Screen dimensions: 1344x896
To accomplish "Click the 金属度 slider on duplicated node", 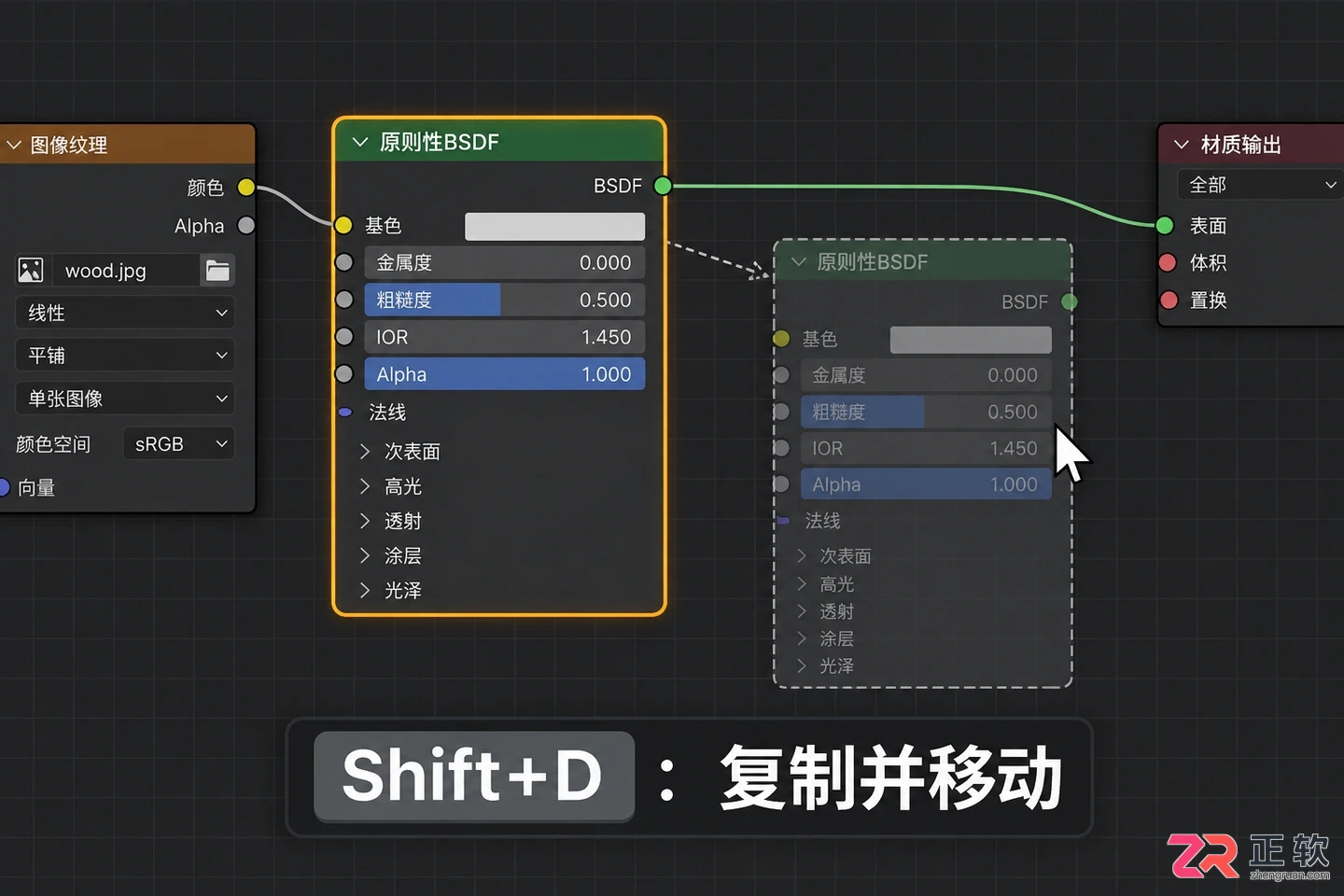I will [926, 375].
